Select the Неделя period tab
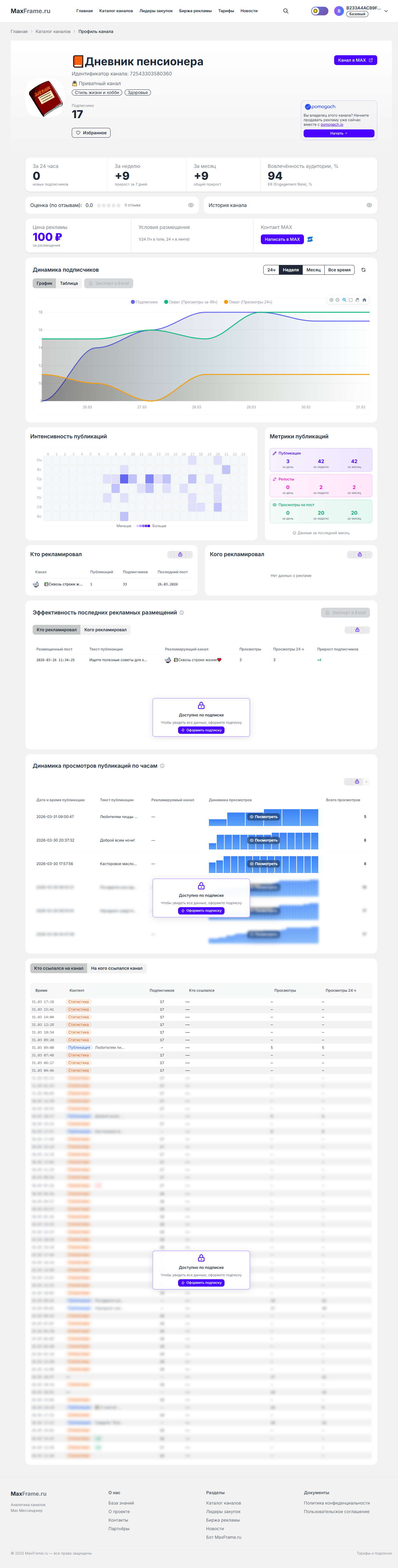The image size is (398, 1568). pos(291,270)
